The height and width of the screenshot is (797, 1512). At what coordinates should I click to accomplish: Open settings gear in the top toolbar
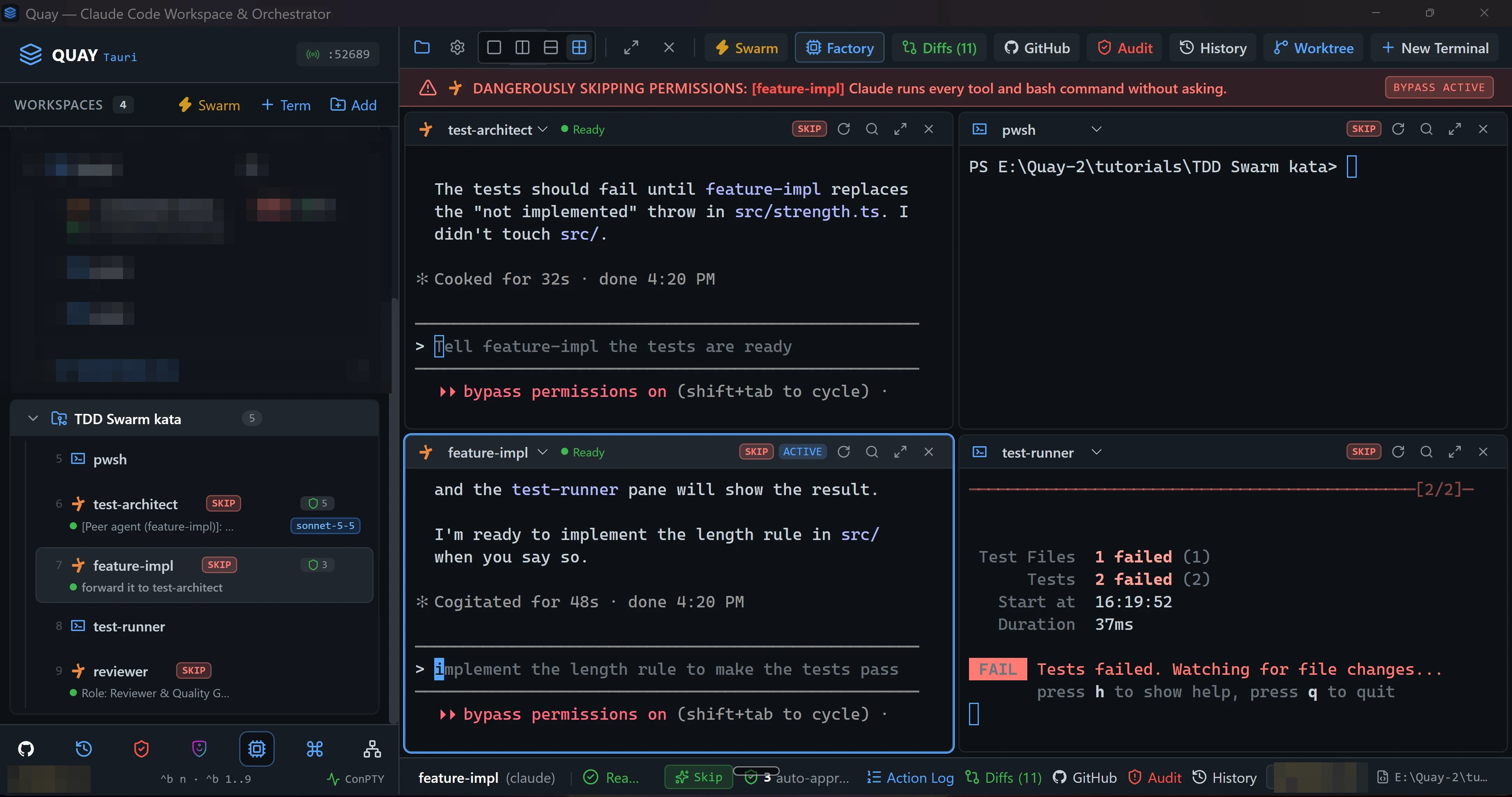pyautogui.click(x=457, y=48)
